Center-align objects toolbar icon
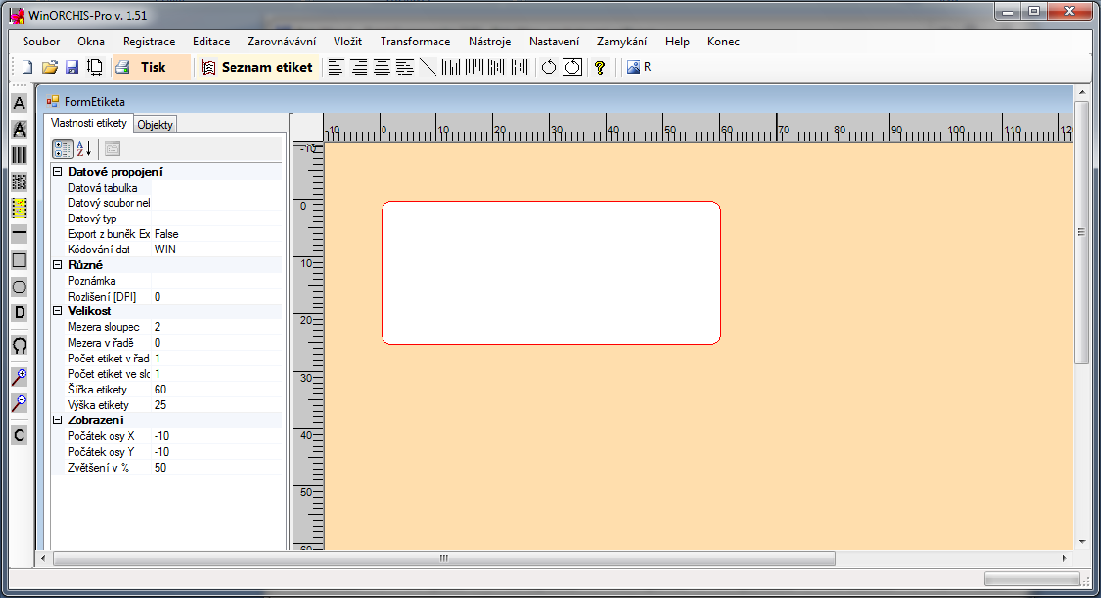The width and height of the screenshot is (1101, 598). click(382, 67)
